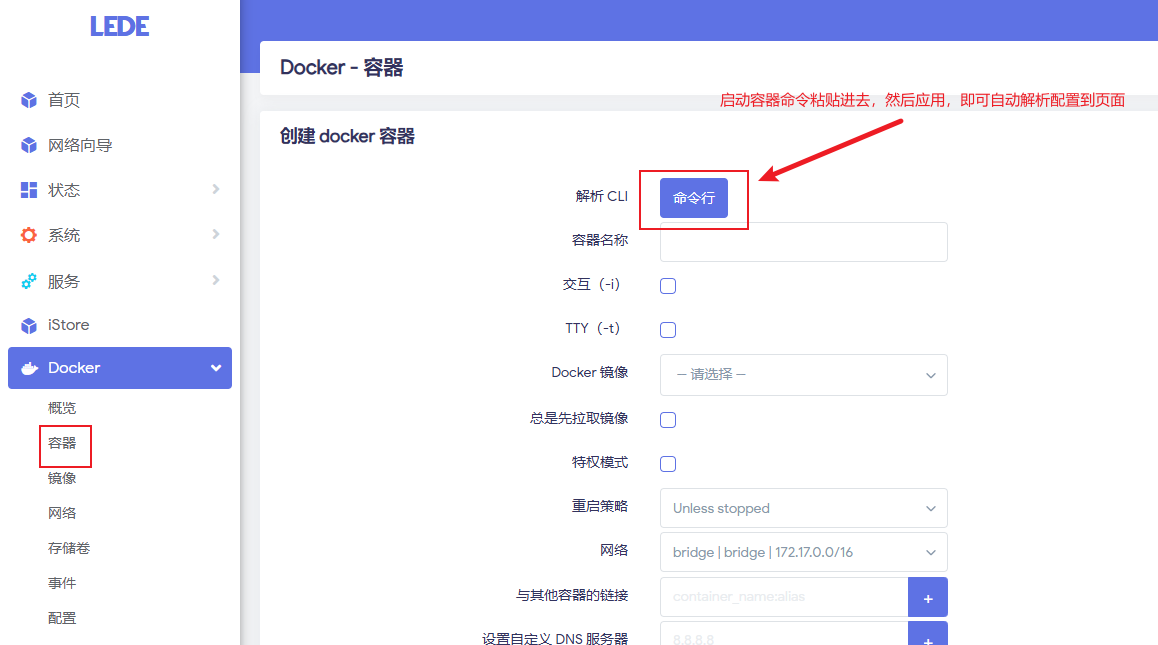Enable the 特权模式 checkbox

point(668,464)
